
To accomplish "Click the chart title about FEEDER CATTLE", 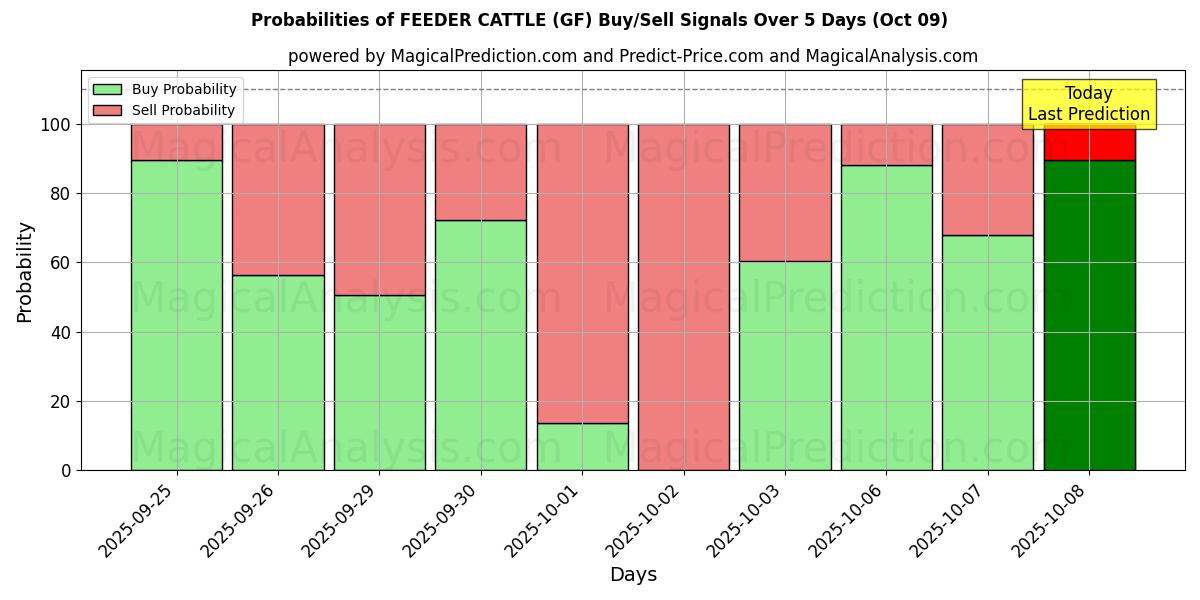I will click(x=599, y=20).
